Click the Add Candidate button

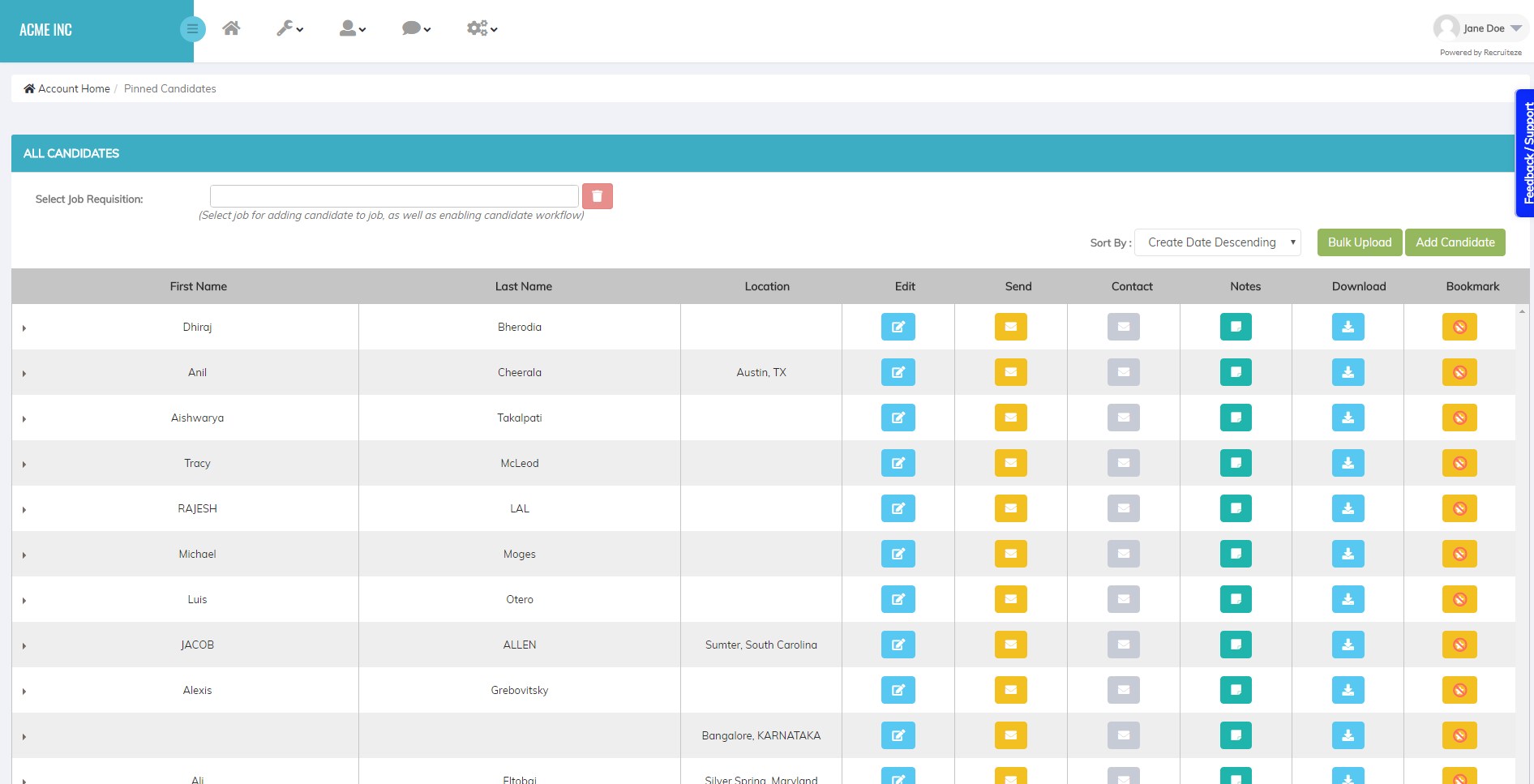(x=1455, y=242)
